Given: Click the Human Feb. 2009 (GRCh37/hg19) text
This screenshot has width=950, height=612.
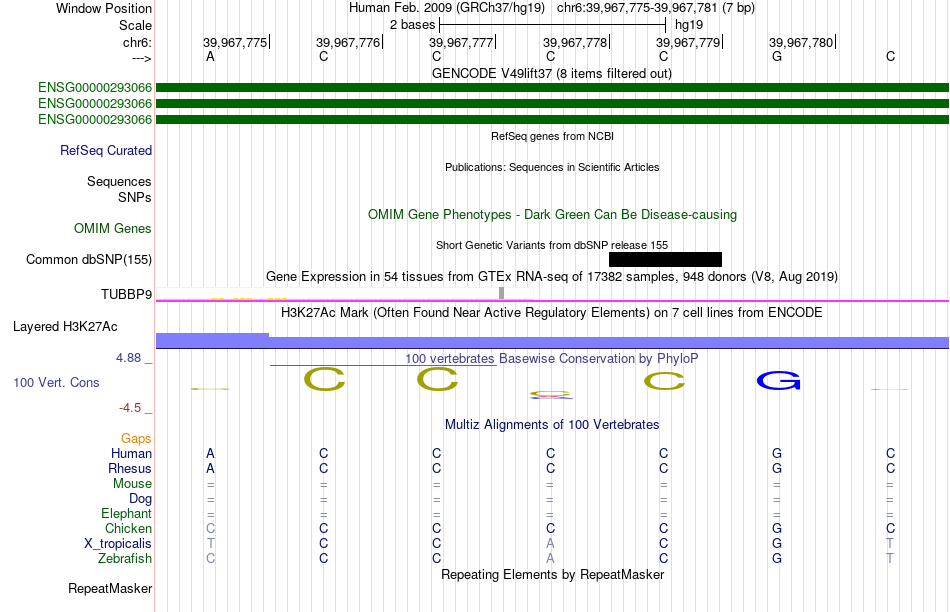Looking at the screenshot, I should pos(447,8).
